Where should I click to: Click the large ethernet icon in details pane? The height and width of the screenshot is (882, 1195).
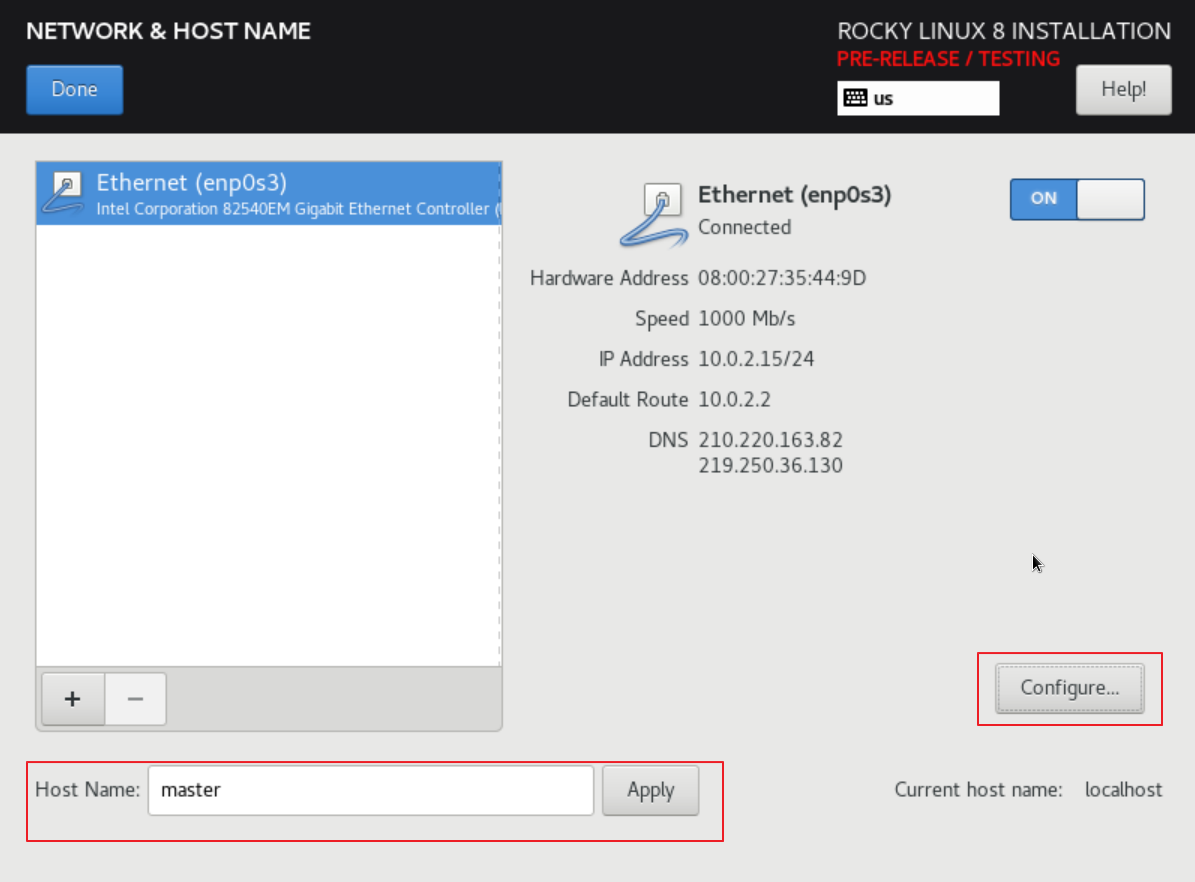tap(655, 215)
